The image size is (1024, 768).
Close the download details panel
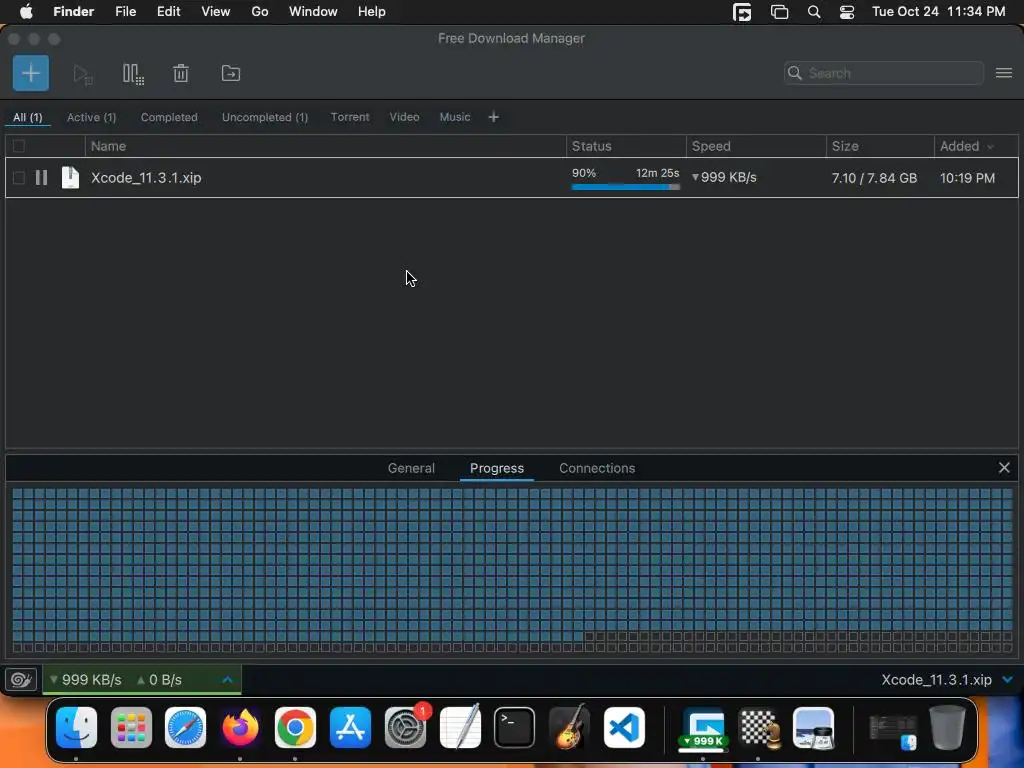coord(1004,468)
